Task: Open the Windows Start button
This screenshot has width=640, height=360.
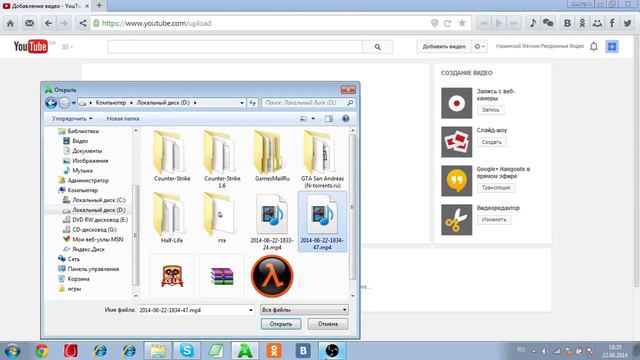Action: tap(13, 351)
